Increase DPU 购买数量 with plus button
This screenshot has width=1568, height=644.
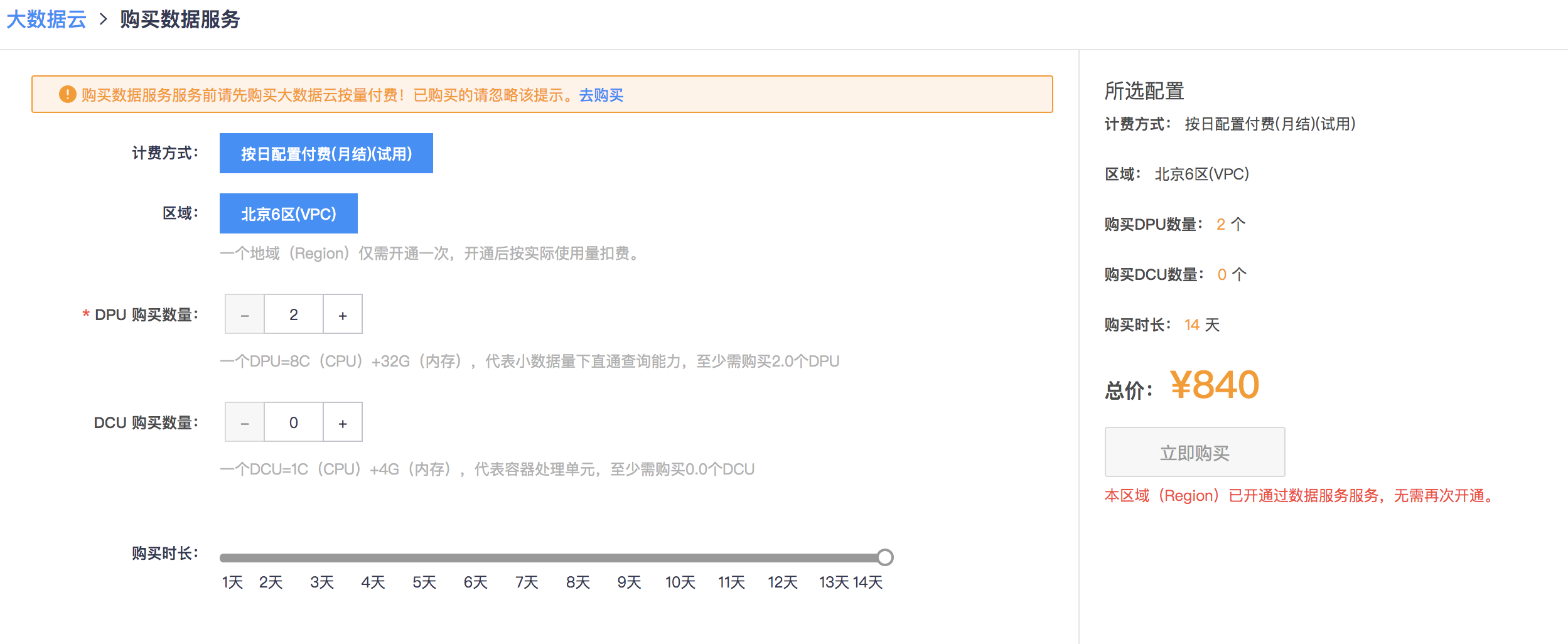(x=343, y=314)
